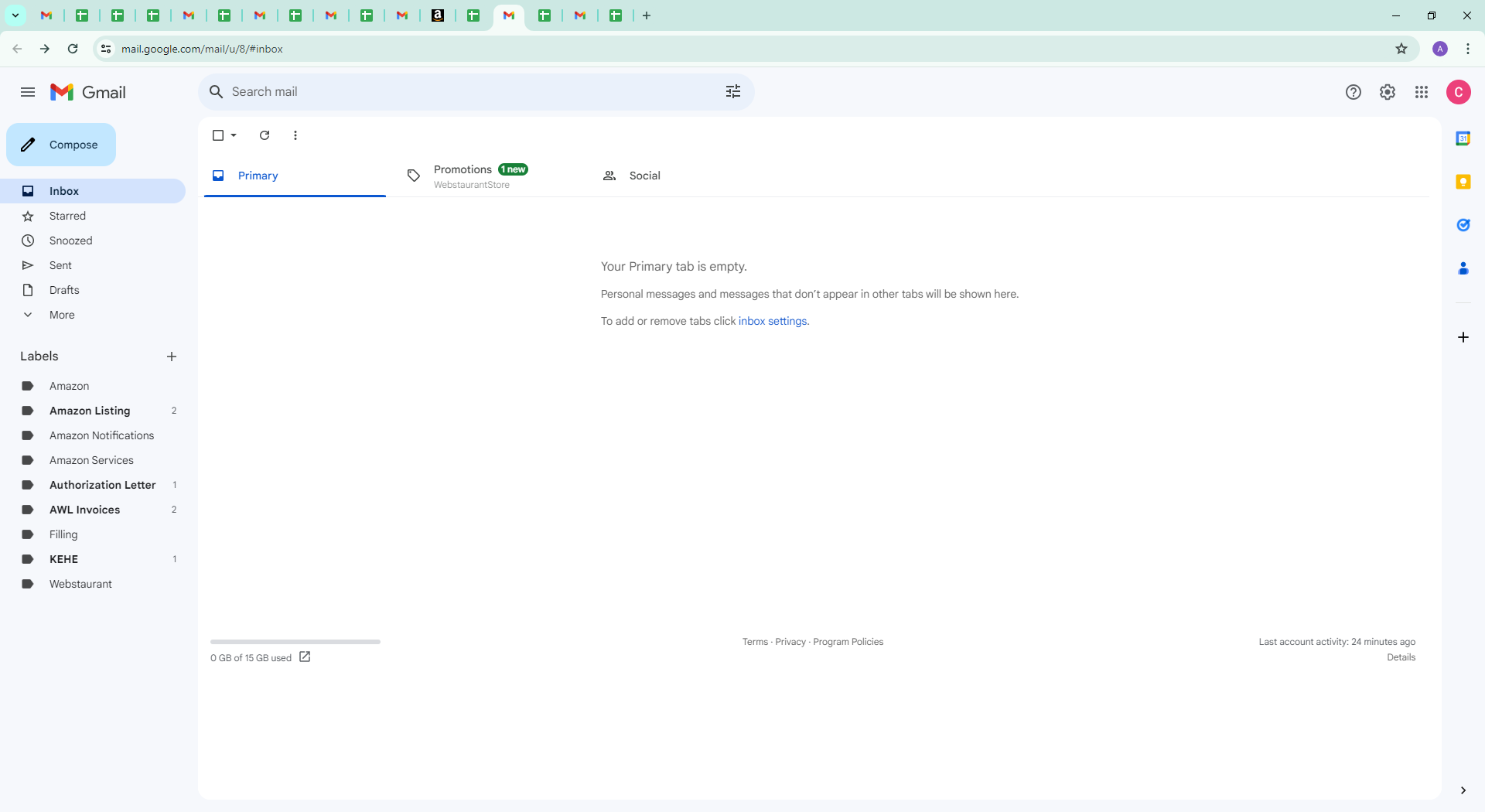
Task: Bookmark this page star icon
Action: [1401, 49]
